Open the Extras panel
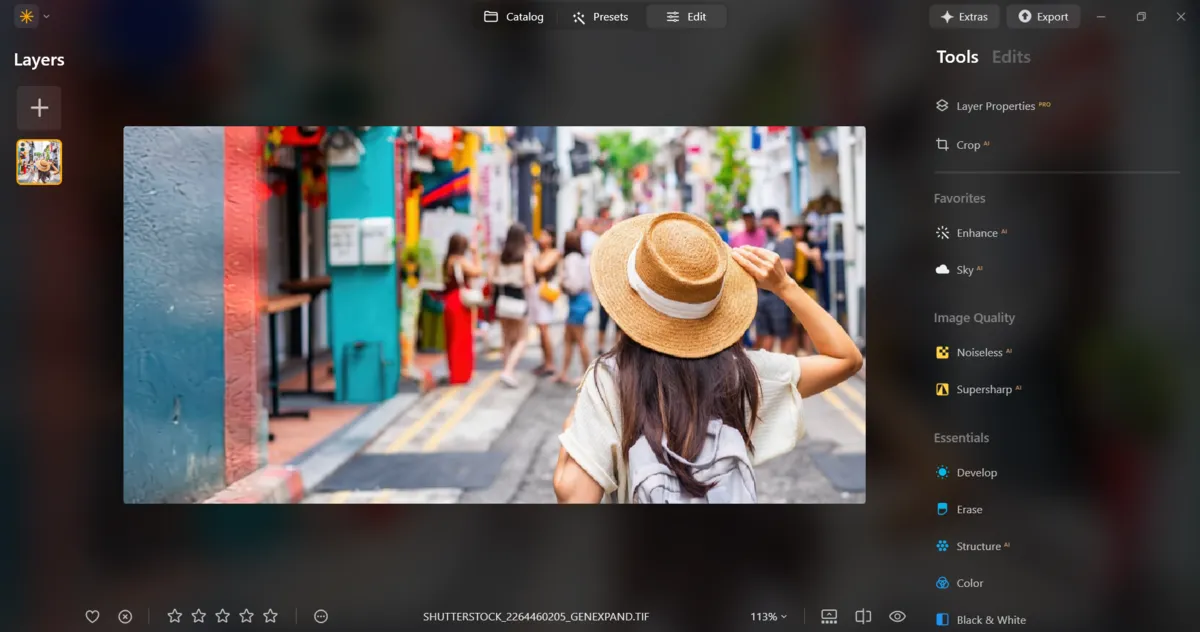Image resolution: width=1200 pixels, height=632 pixels. coord(964,16)
